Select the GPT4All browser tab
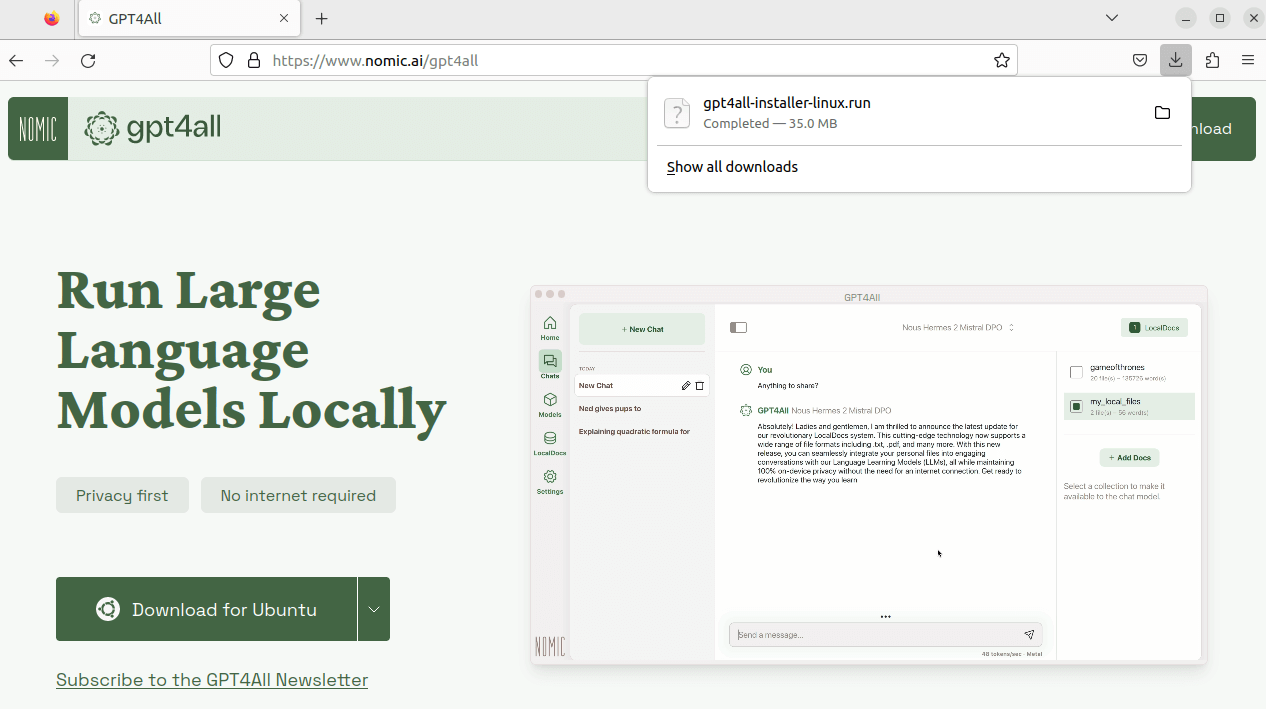This screenshot has height=709, width=1266. click(x=187, y=19)
